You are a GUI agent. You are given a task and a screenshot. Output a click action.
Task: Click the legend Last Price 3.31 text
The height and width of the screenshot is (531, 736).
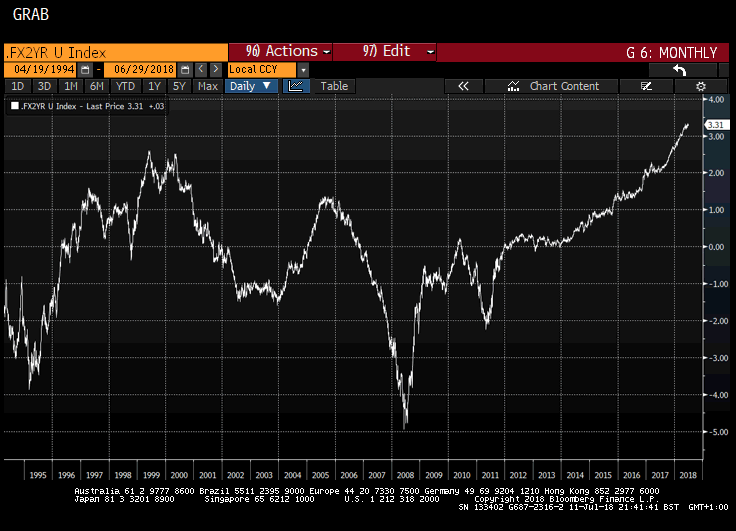click(x=115, y=106)
